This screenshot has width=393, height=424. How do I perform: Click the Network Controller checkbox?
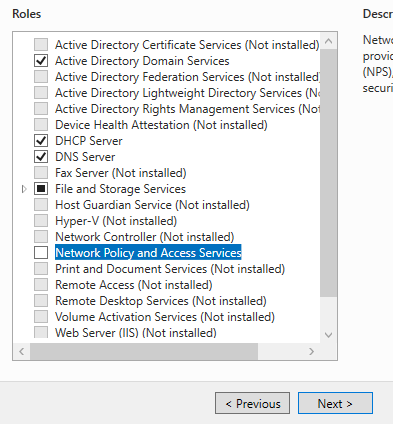pos(41,237)
